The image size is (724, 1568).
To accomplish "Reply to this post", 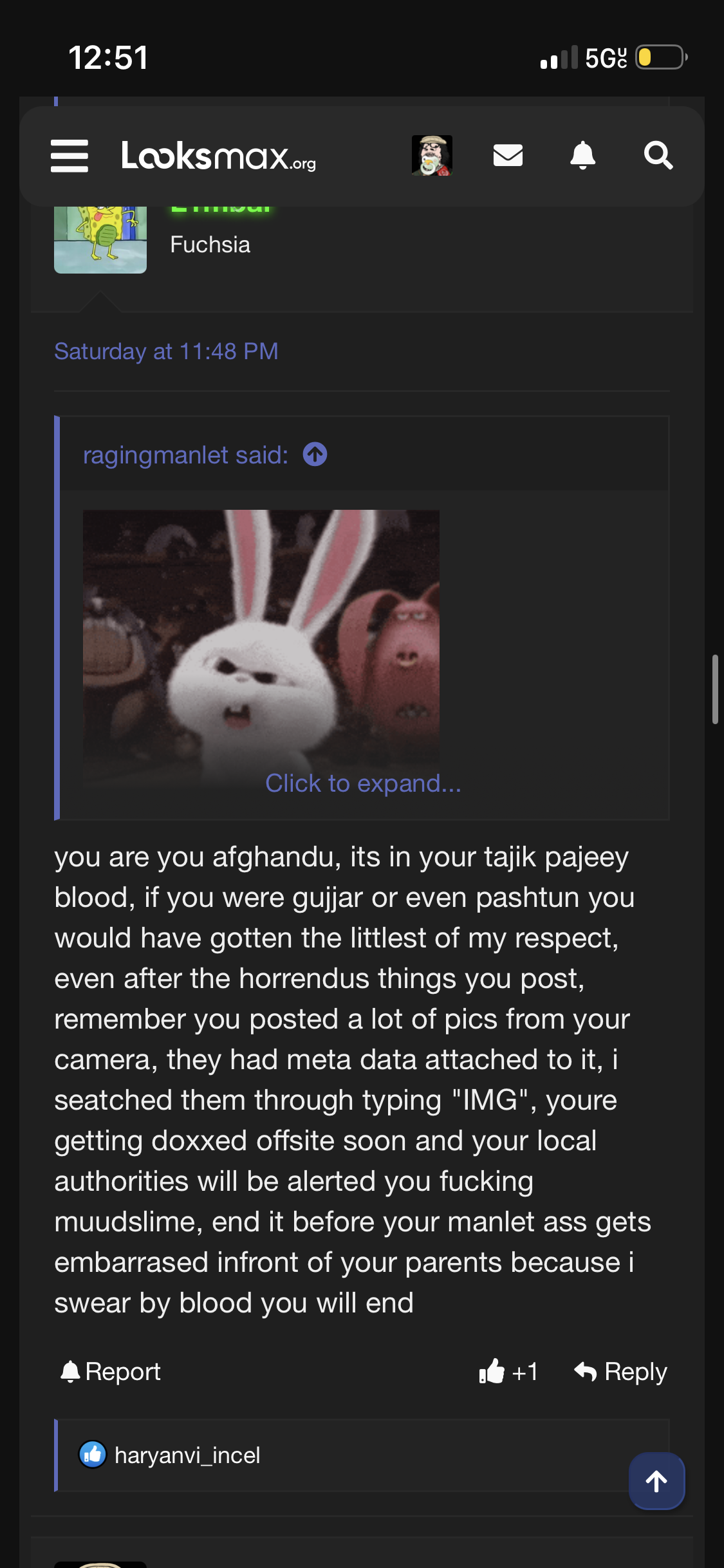I will 620,1372.
